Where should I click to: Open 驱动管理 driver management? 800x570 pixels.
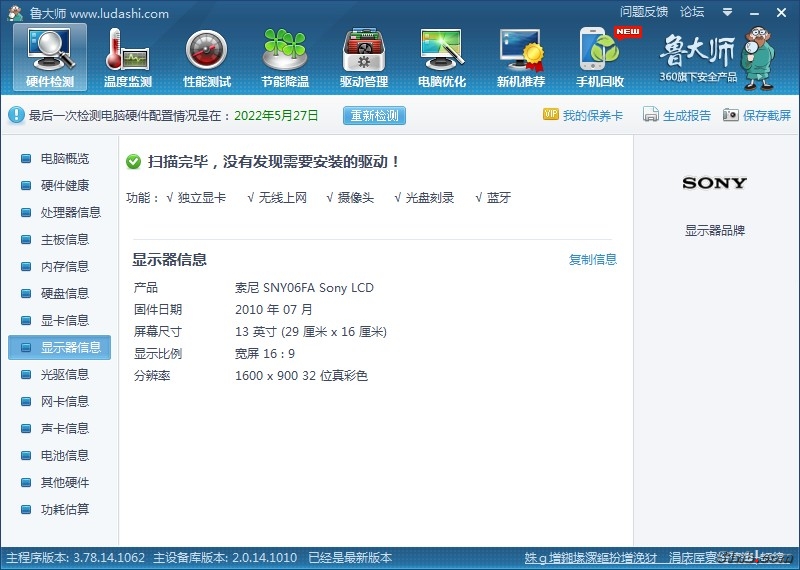coord(364,57)
